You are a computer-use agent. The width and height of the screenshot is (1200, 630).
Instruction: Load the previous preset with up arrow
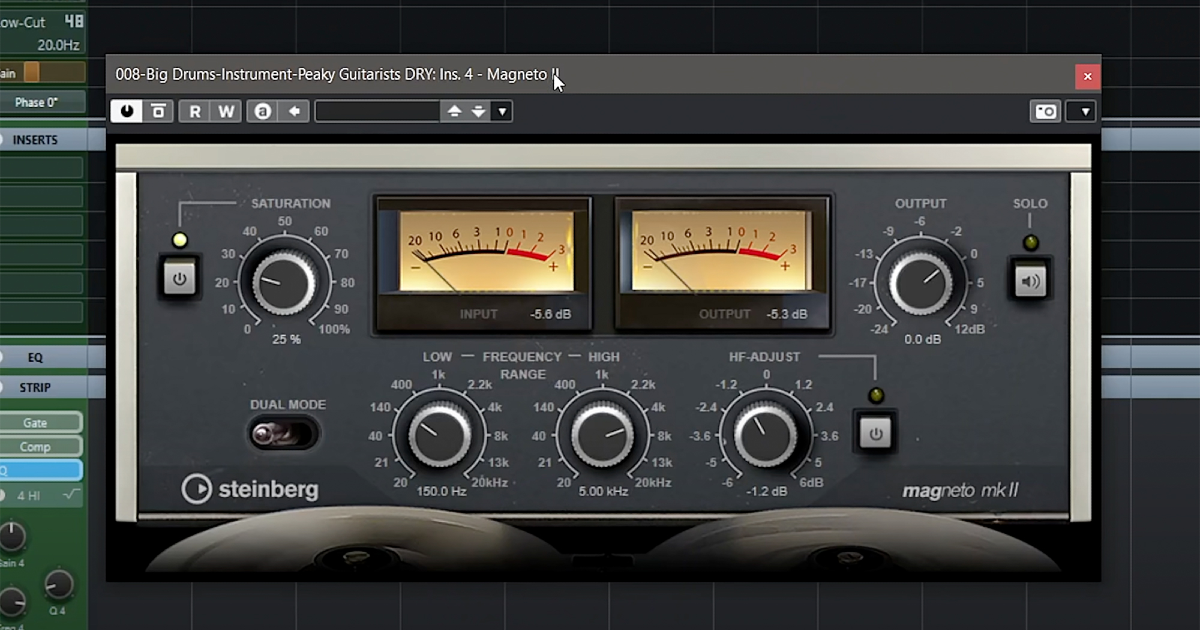coord(454,111)
